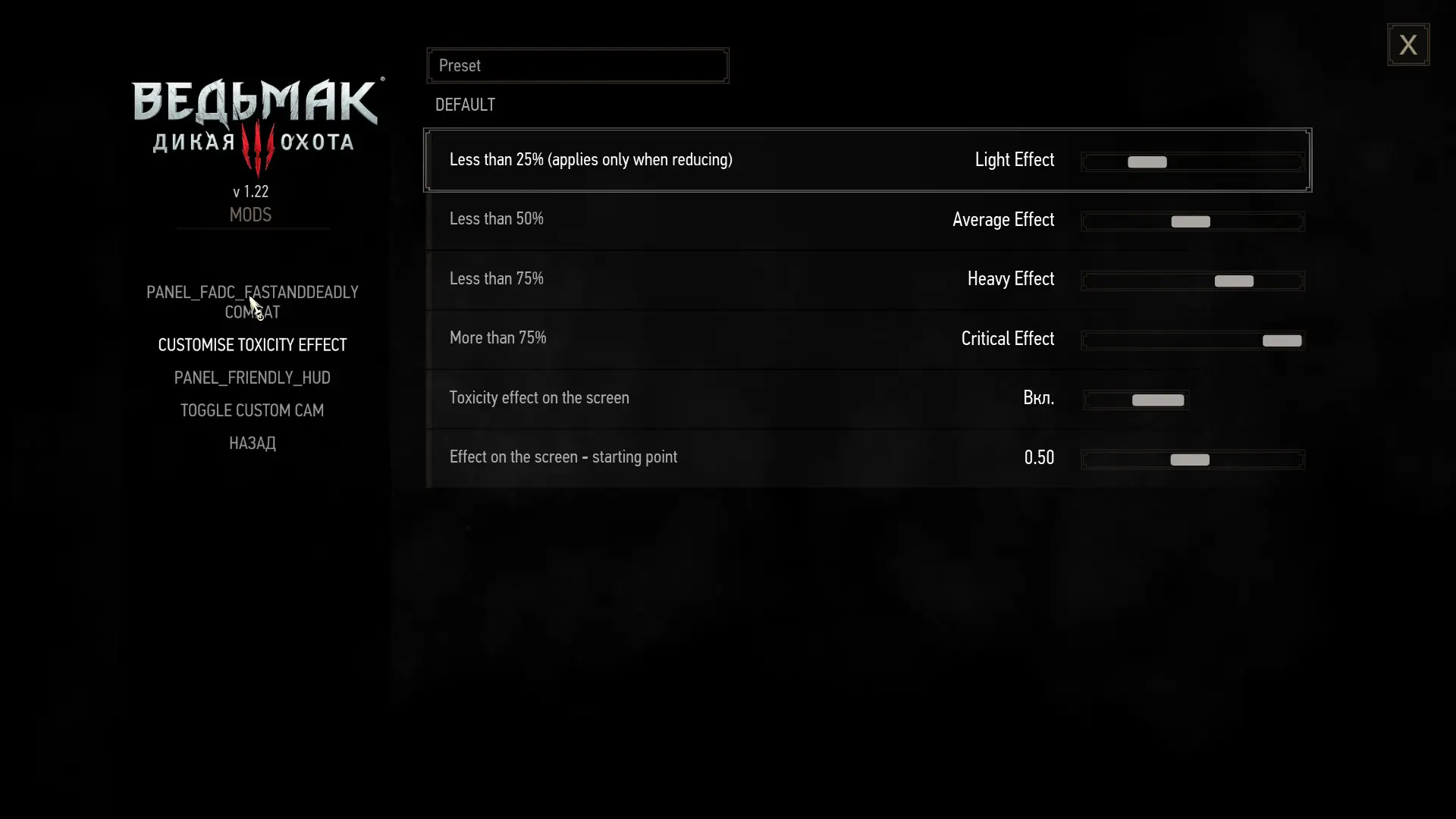Close the menu with the X button
The width and height of the screenshot is (1456, 819).
pos(1408,45)
